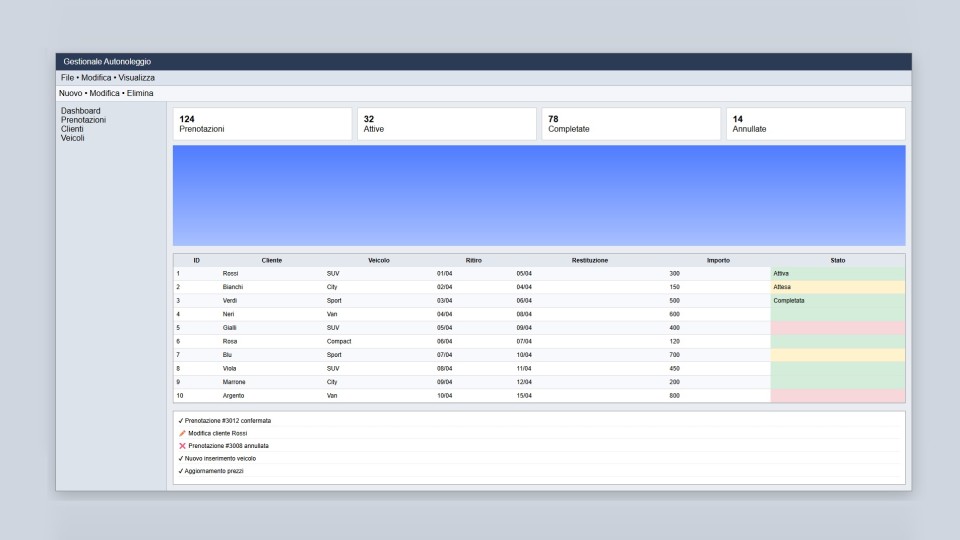This screenshot has height=540, width=960.
Task: Click the 15/04 return date for Argento
Action: [x=524, y=396]
